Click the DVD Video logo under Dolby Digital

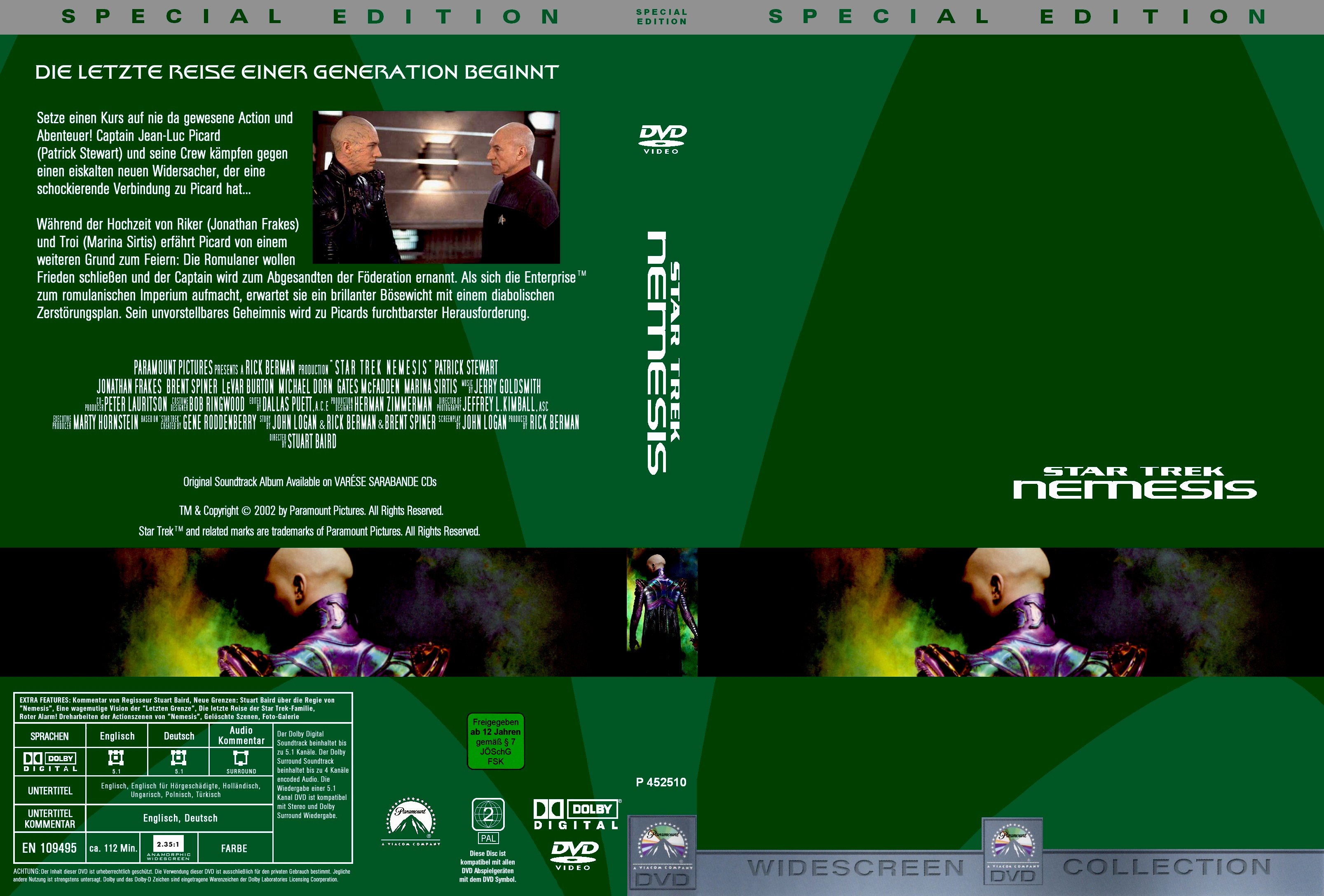[574, 856]
